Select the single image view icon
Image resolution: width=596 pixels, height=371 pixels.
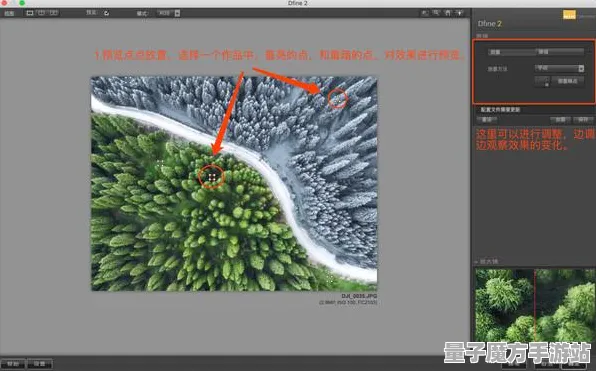pos(30,13)
